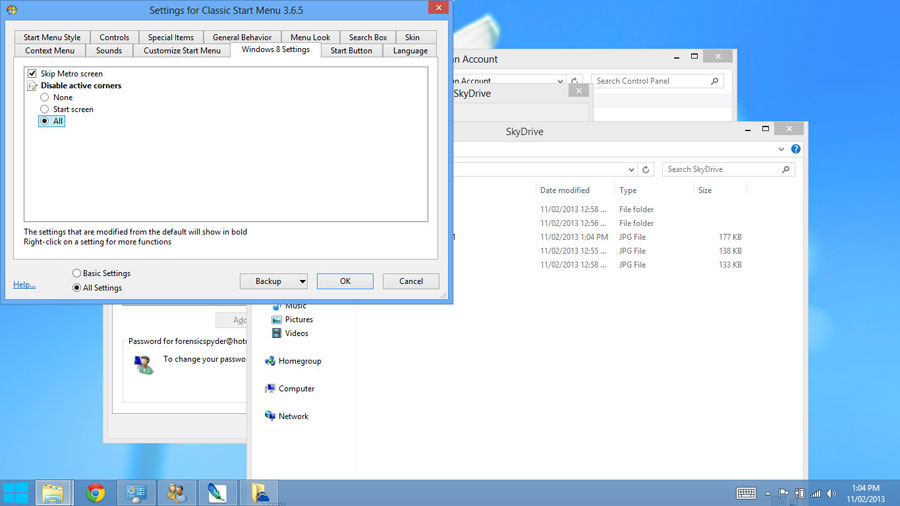Show hidden tray icons arrow

pos(767,493)
